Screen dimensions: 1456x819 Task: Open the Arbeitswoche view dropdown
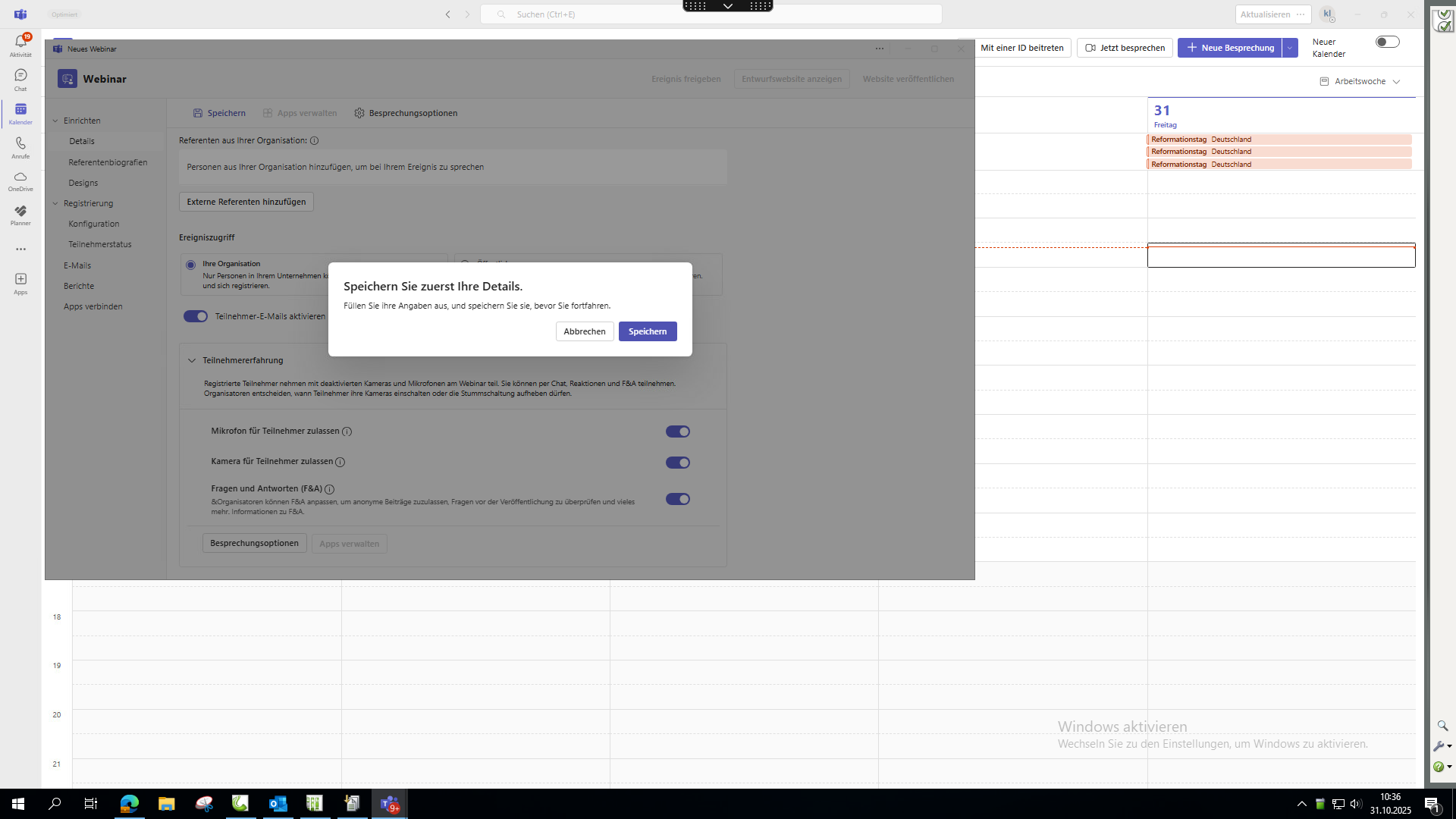pos(1360,81)
